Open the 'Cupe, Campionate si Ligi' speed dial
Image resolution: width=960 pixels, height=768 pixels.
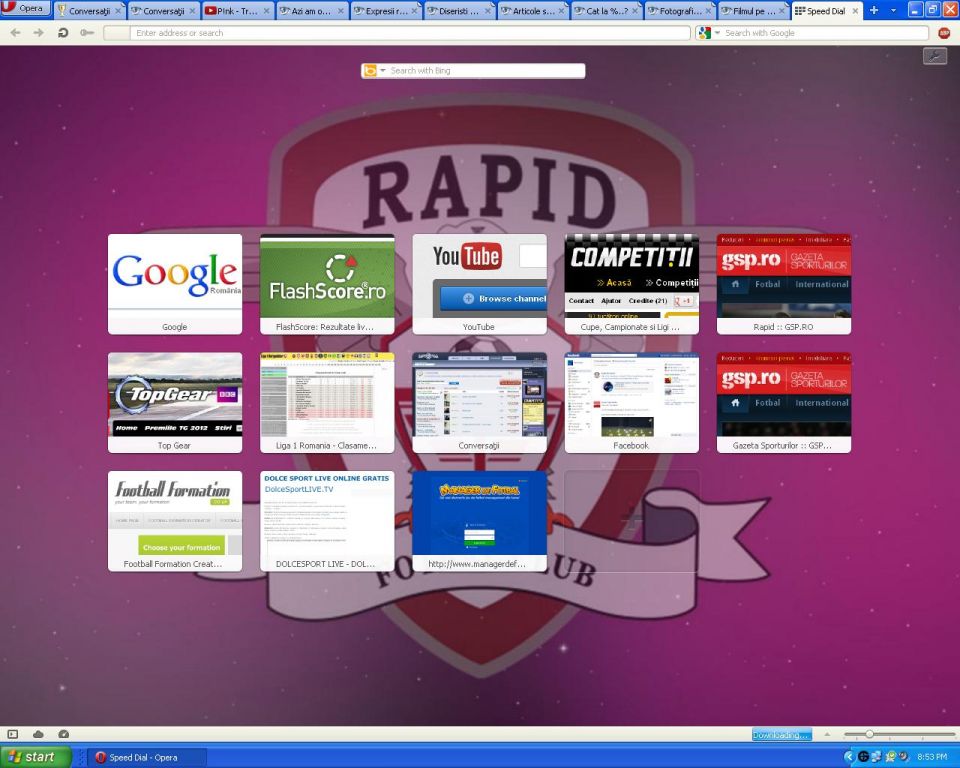[x=632, y=284]
